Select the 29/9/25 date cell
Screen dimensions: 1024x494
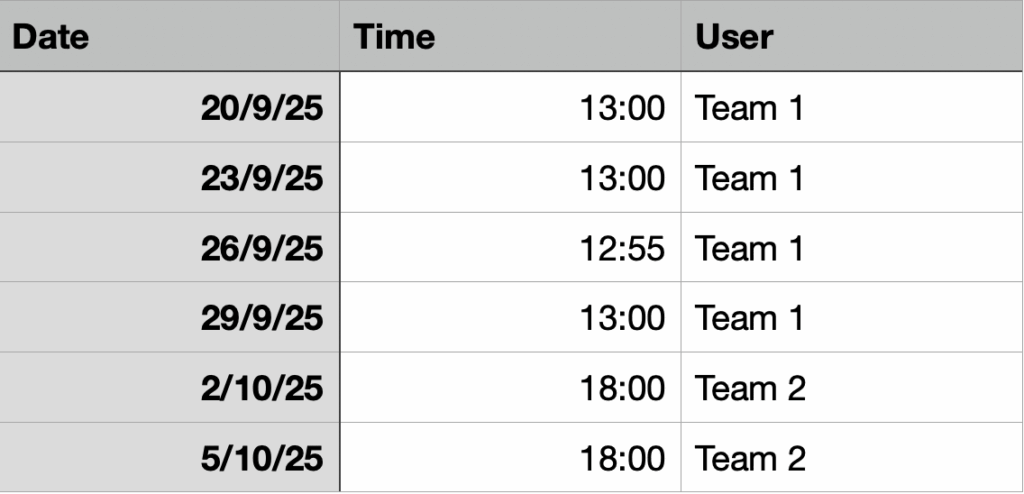(x=262, y=318)
